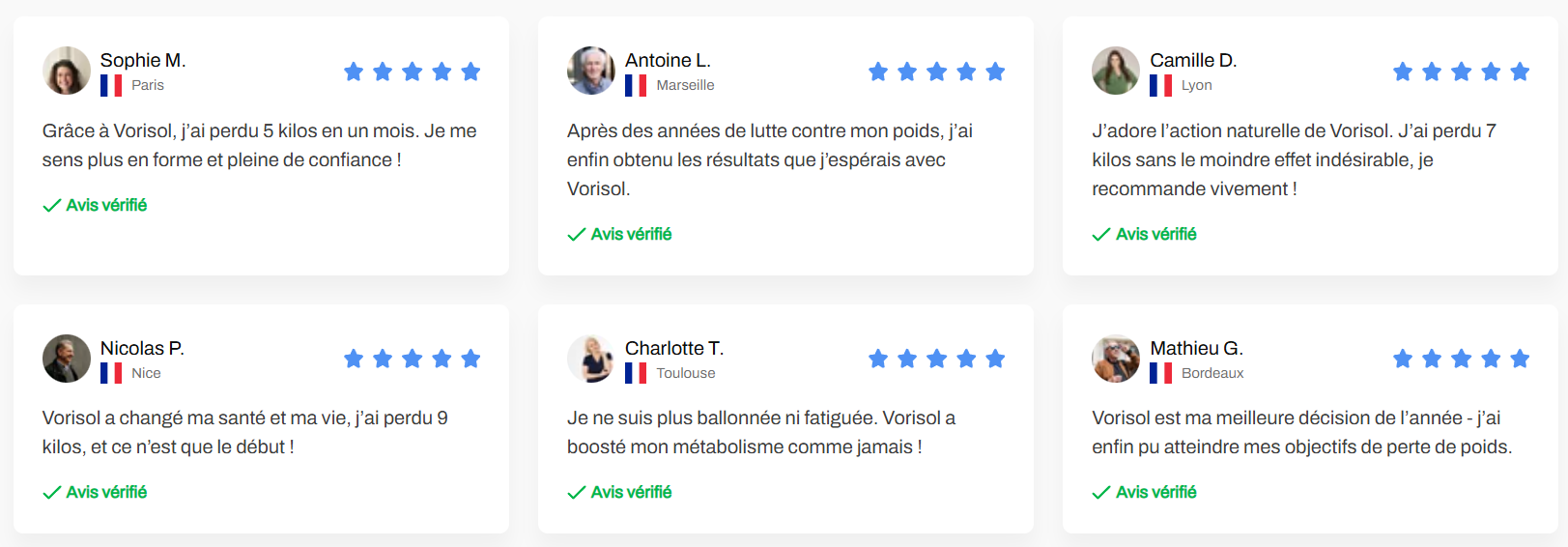Click the French flag next to Toulouse

[x=636, y=373]
